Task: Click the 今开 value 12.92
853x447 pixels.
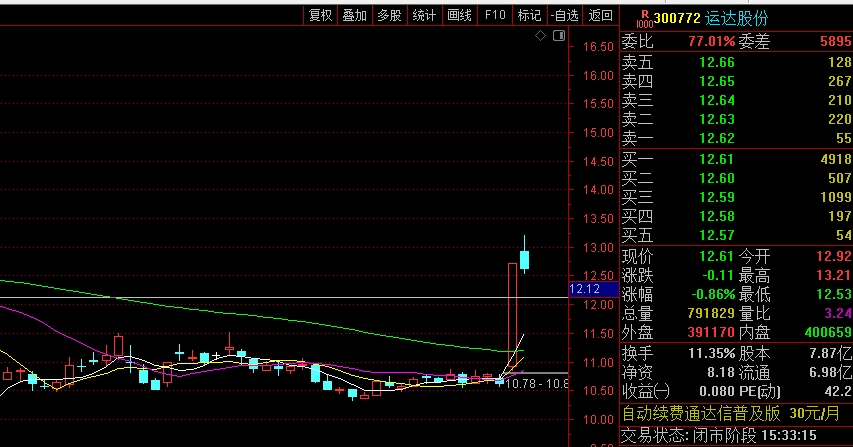Action: pos(834,256)
